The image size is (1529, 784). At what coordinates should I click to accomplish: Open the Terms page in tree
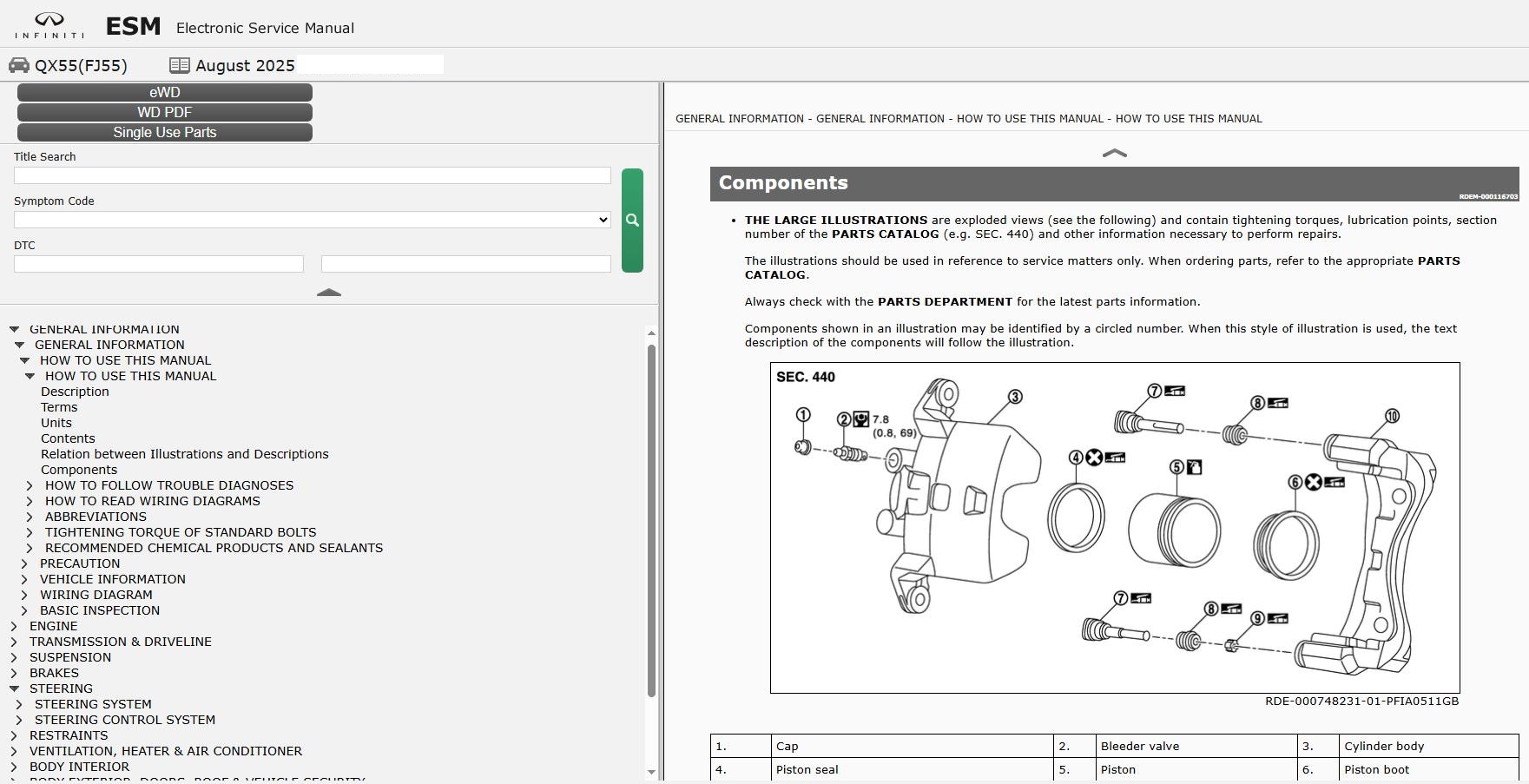(59, 407)
